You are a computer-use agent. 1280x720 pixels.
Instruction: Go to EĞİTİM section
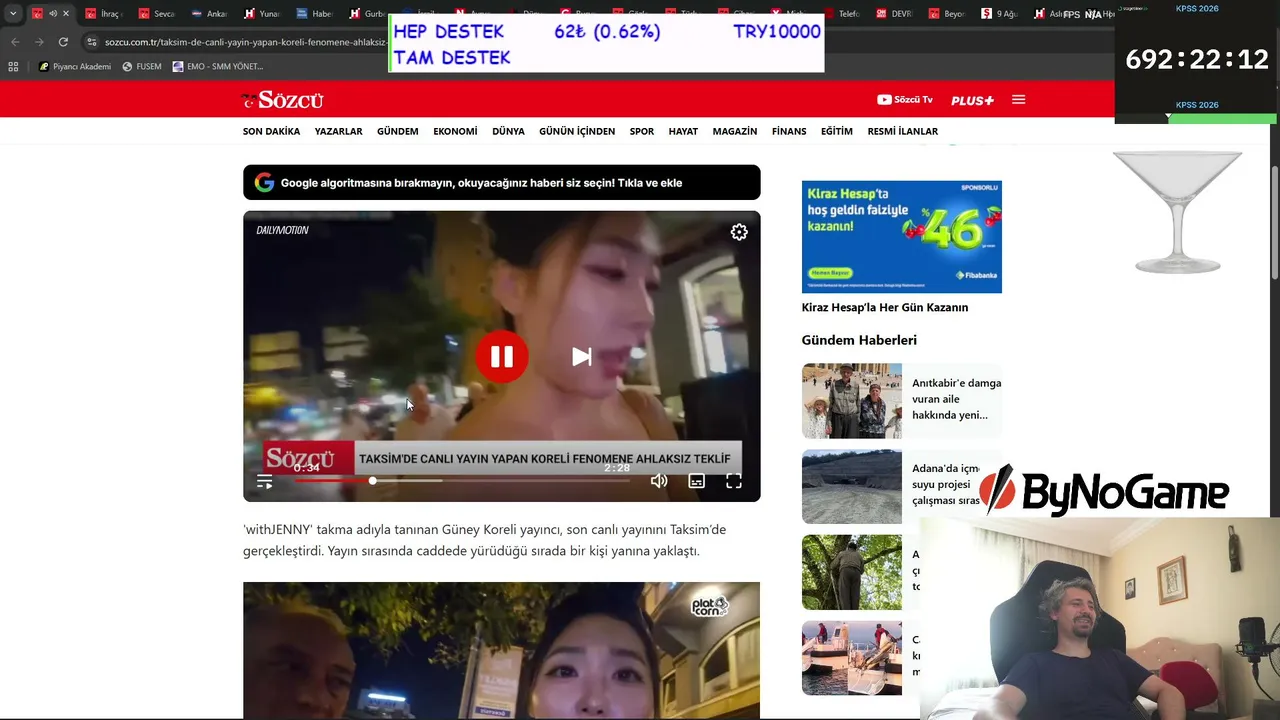point(837,131)
